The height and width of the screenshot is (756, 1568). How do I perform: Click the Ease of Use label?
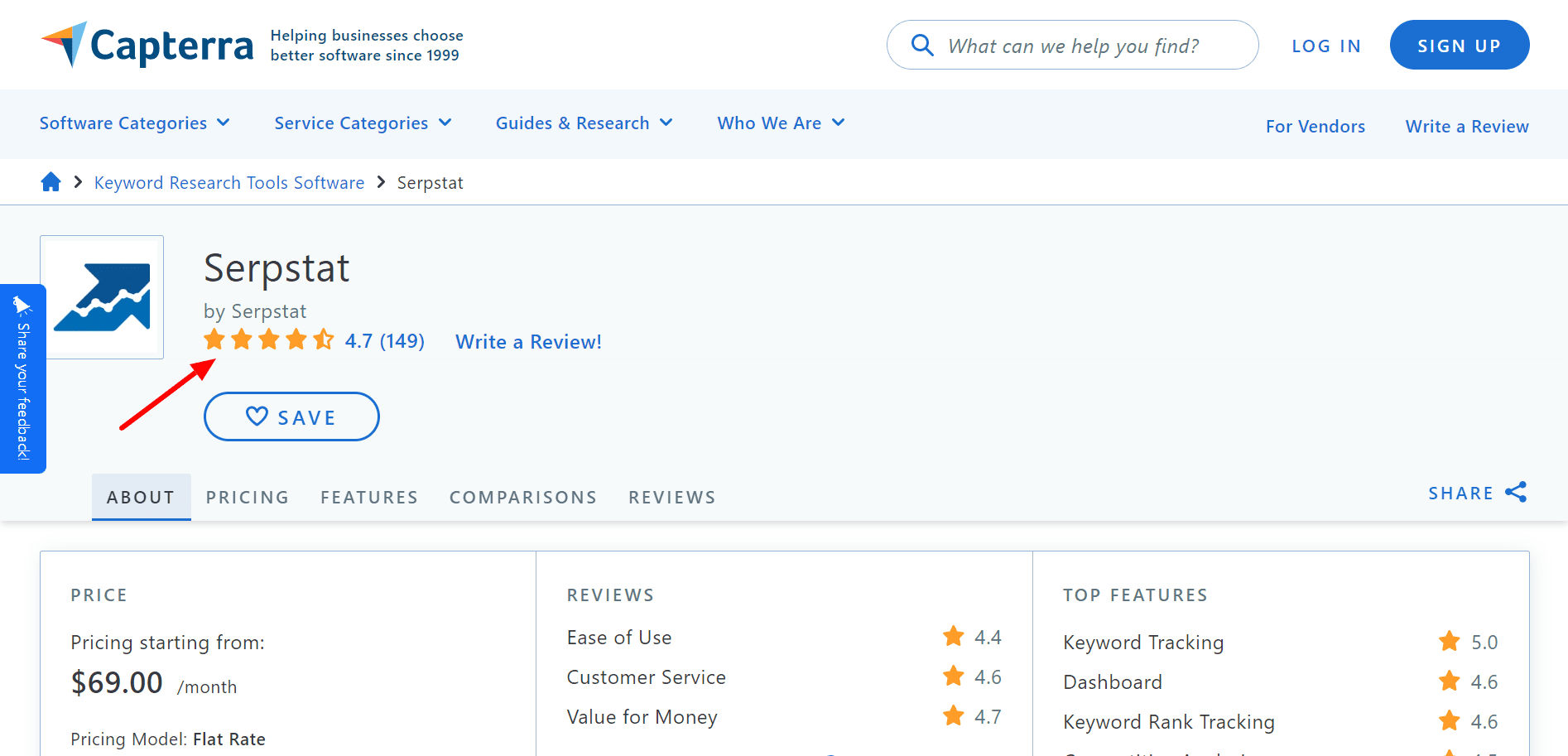619,638
